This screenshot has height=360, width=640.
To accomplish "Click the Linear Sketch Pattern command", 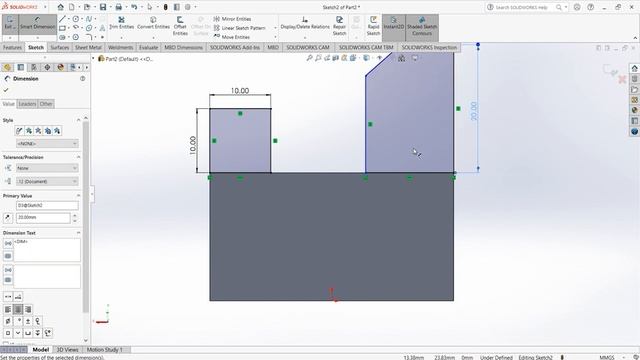I will 240,28.
